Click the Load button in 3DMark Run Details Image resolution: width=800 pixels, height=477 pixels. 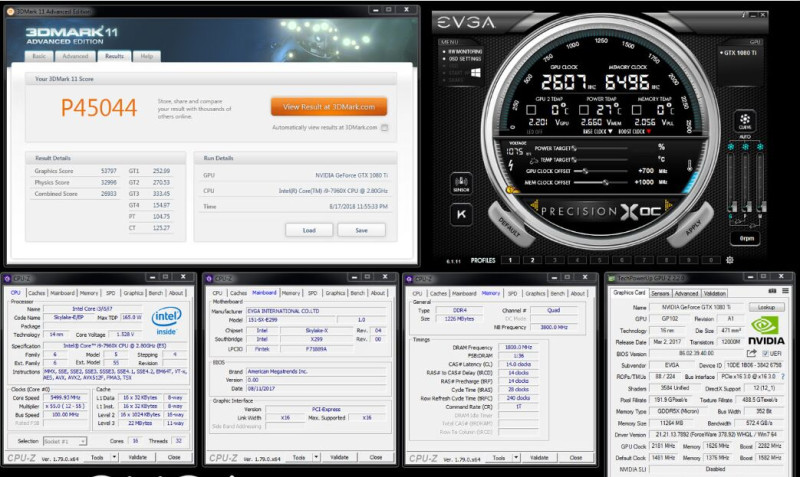(309, 230)
